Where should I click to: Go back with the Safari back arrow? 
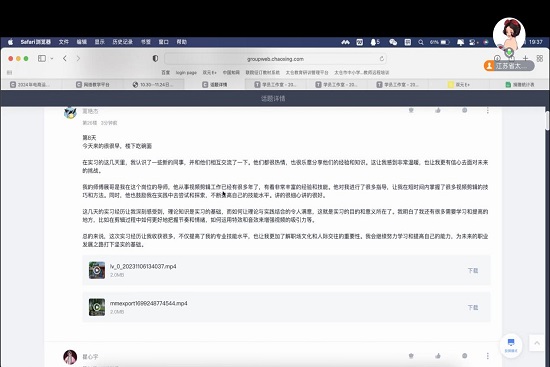(x=65, y=59)
